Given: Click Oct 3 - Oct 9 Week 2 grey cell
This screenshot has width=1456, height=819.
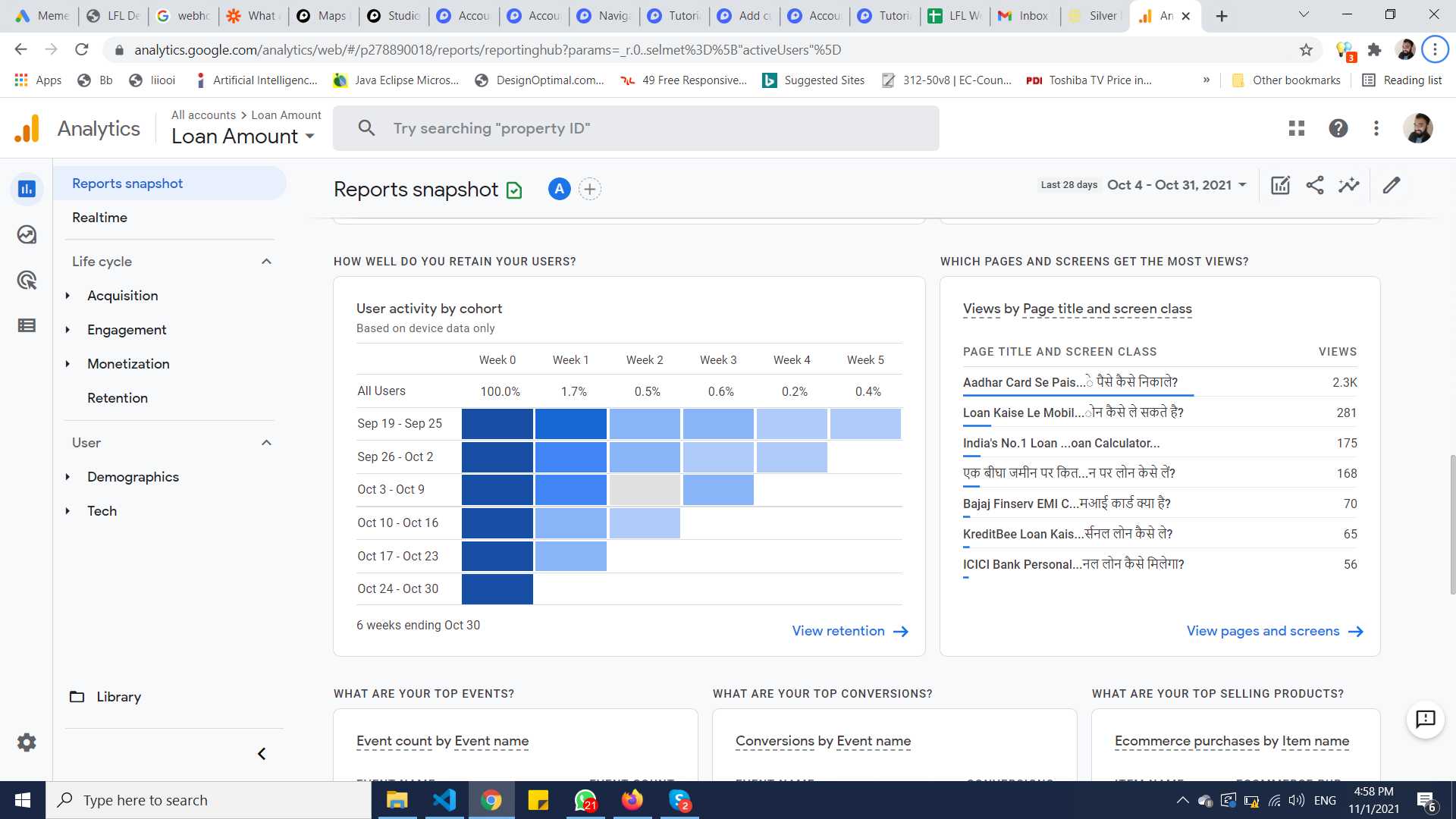Looking at the screenshot, I should (645, 490).
